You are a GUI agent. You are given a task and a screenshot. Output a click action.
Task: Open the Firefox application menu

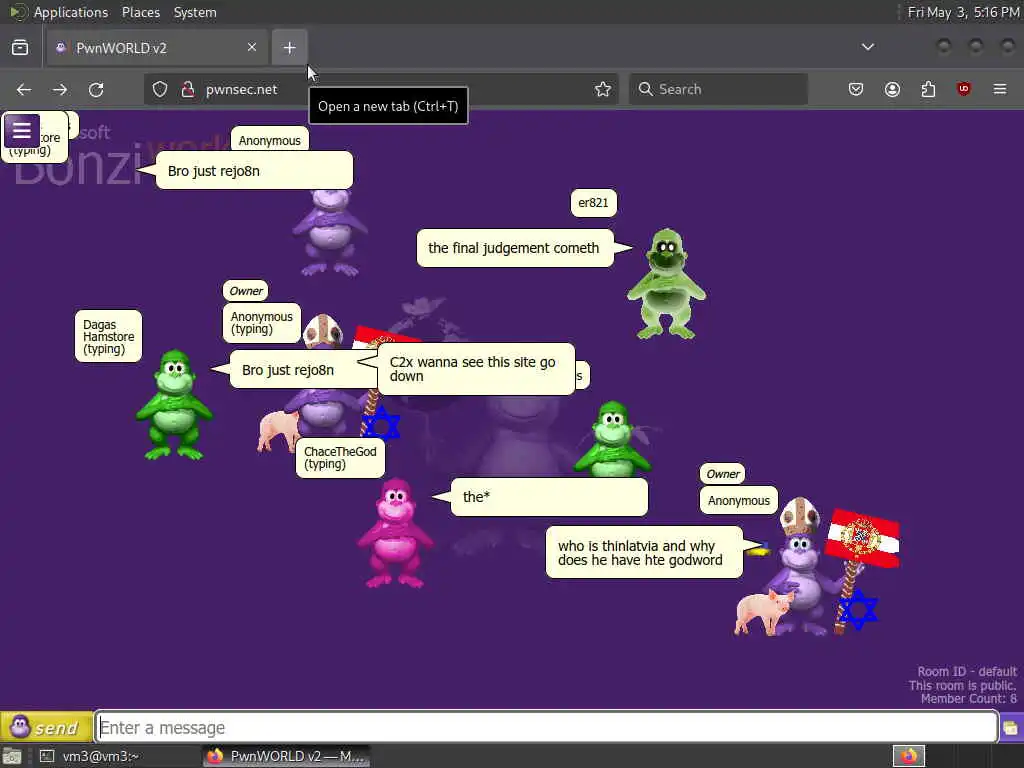1000,89
